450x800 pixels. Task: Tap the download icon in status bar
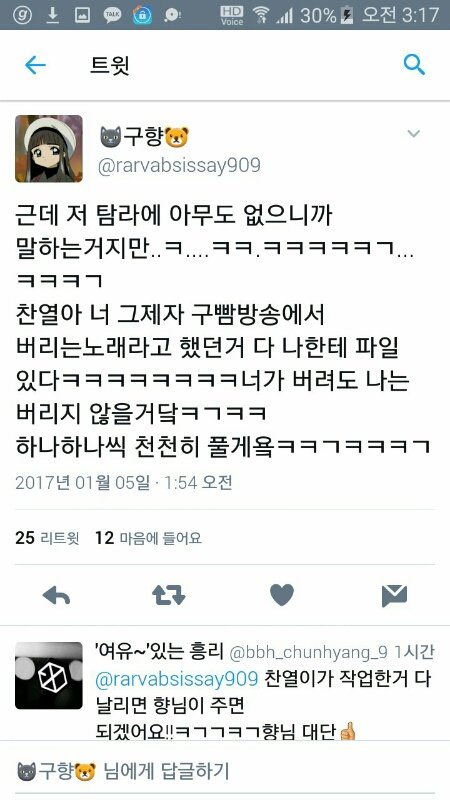[52, 15]
